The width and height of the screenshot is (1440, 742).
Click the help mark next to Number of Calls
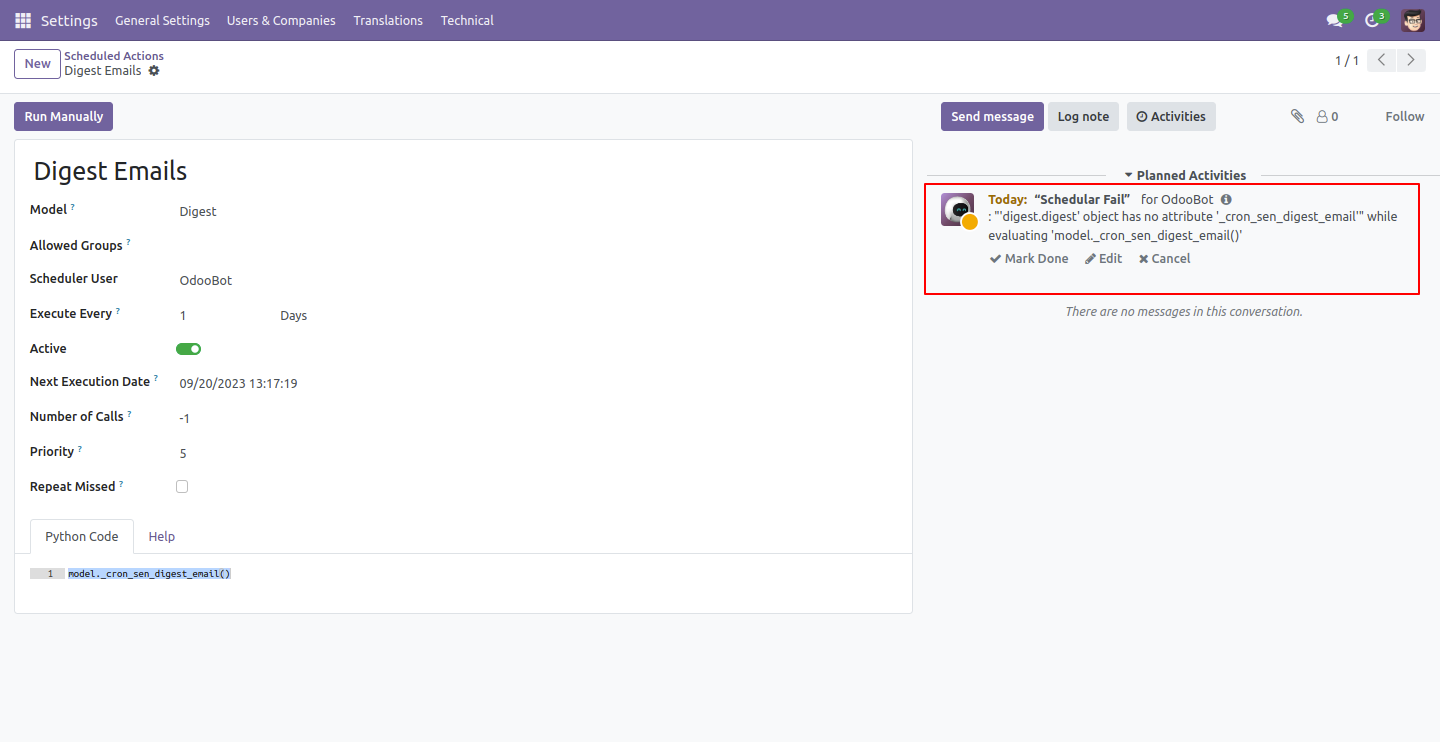(130, 413)
